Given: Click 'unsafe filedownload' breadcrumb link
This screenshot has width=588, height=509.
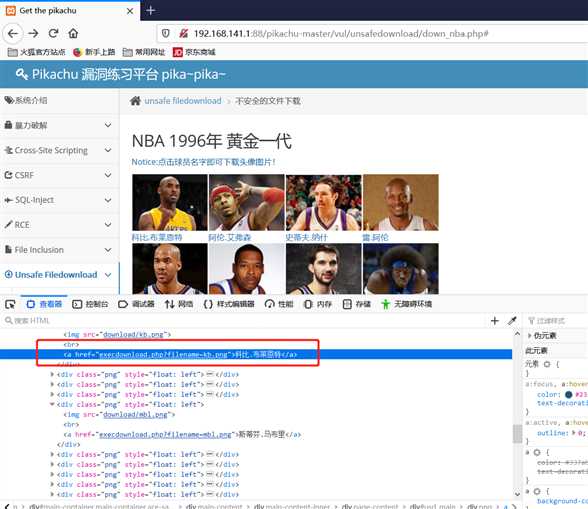Looking at the screenshot, I should point(183,101).
